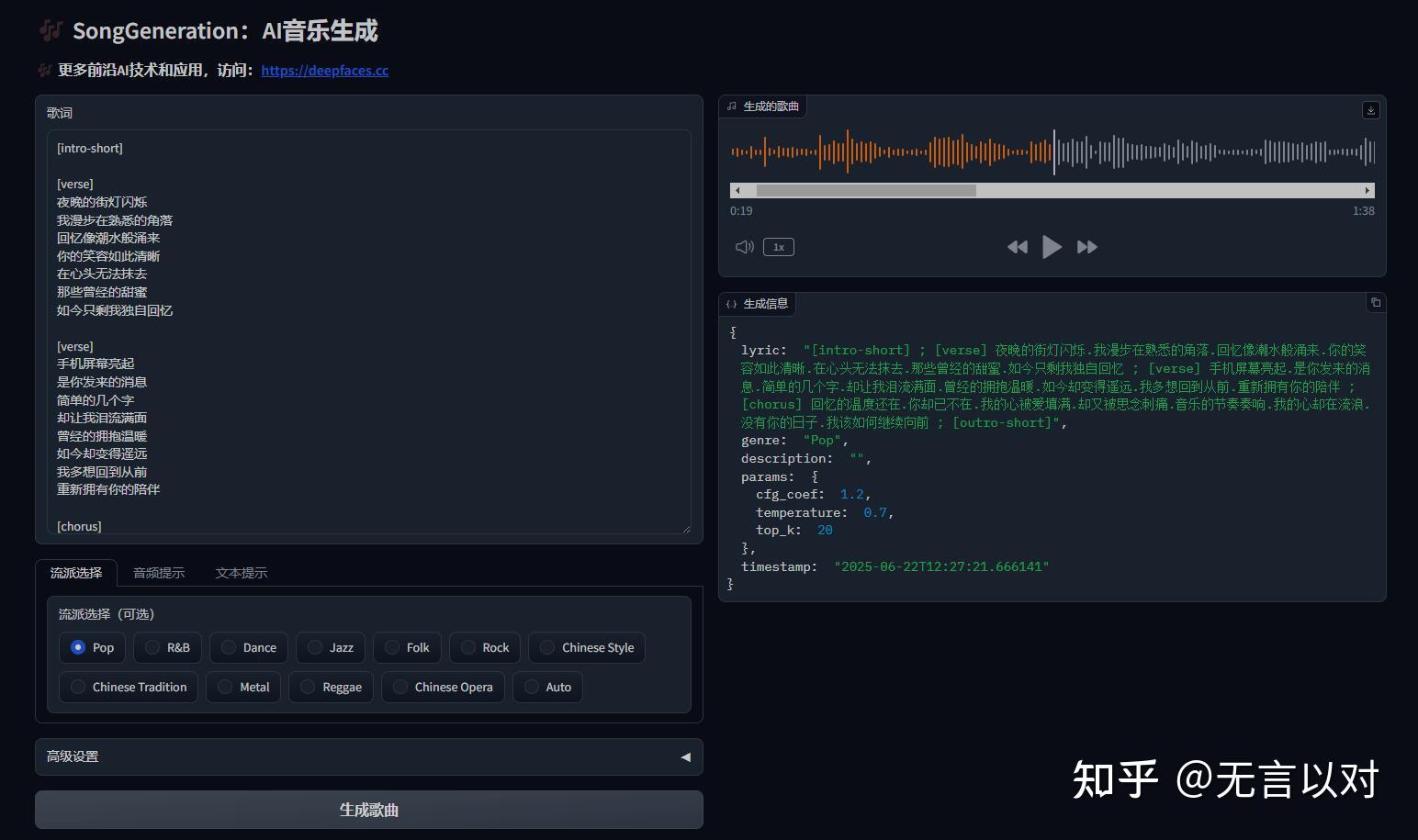Open the 1x playback speed control
This screenshot has height=840, width=1418.
point(778,246)
